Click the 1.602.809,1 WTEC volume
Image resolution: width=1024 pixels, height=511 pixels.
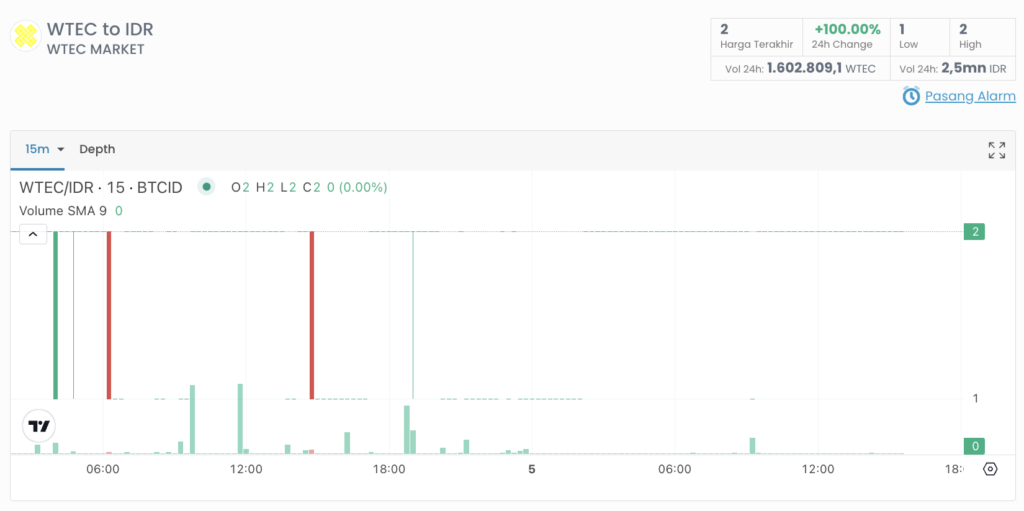point(800,69)
